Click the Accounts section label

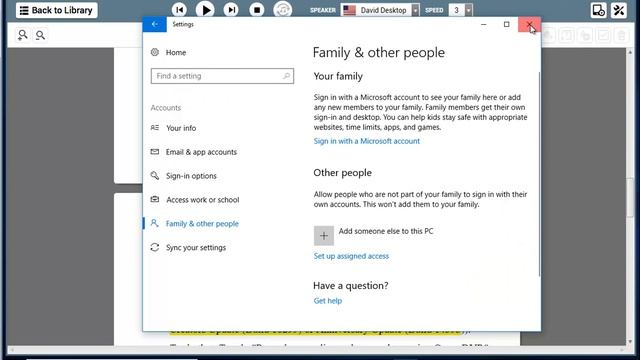click(166, 108)
